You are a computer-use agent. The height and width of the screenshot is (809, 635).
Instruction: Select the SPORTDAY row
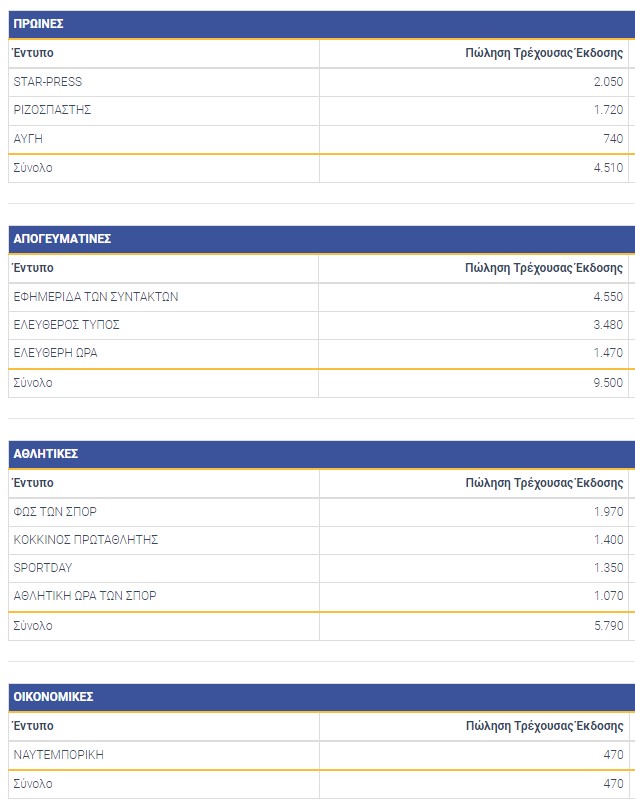point(43,568)
